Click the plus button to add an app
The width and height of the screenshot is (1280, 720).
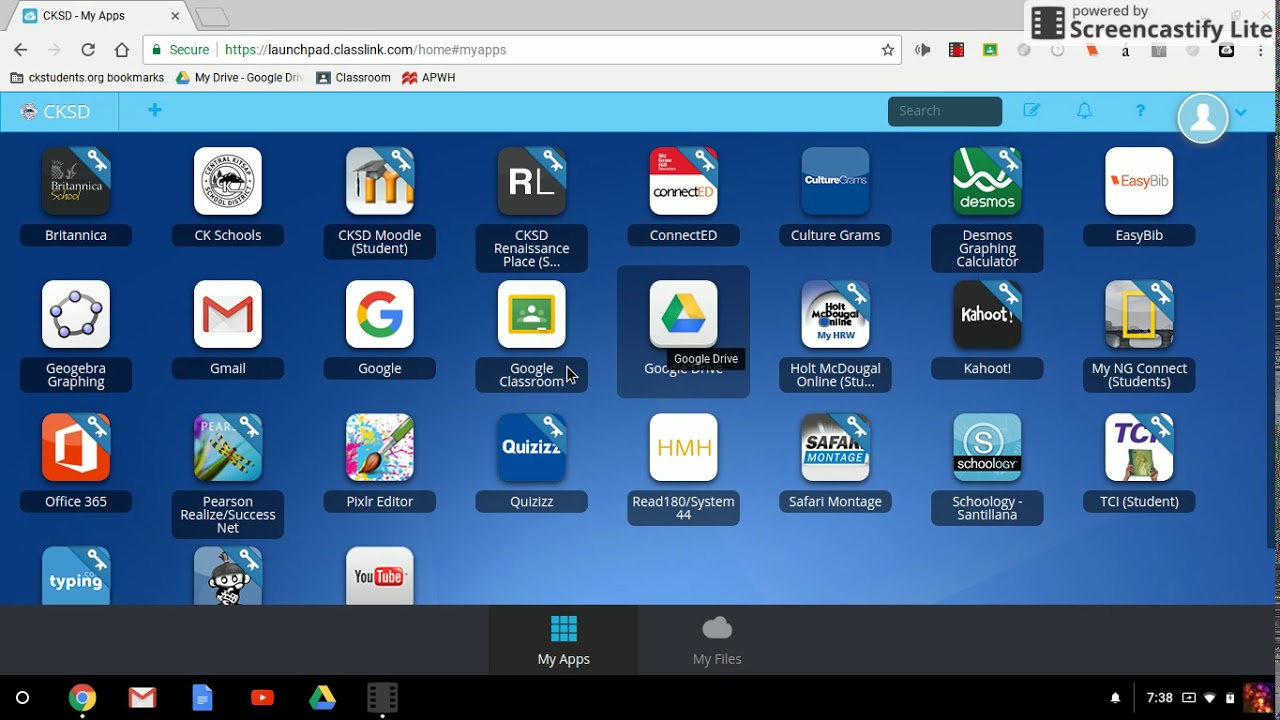[154, 111]
